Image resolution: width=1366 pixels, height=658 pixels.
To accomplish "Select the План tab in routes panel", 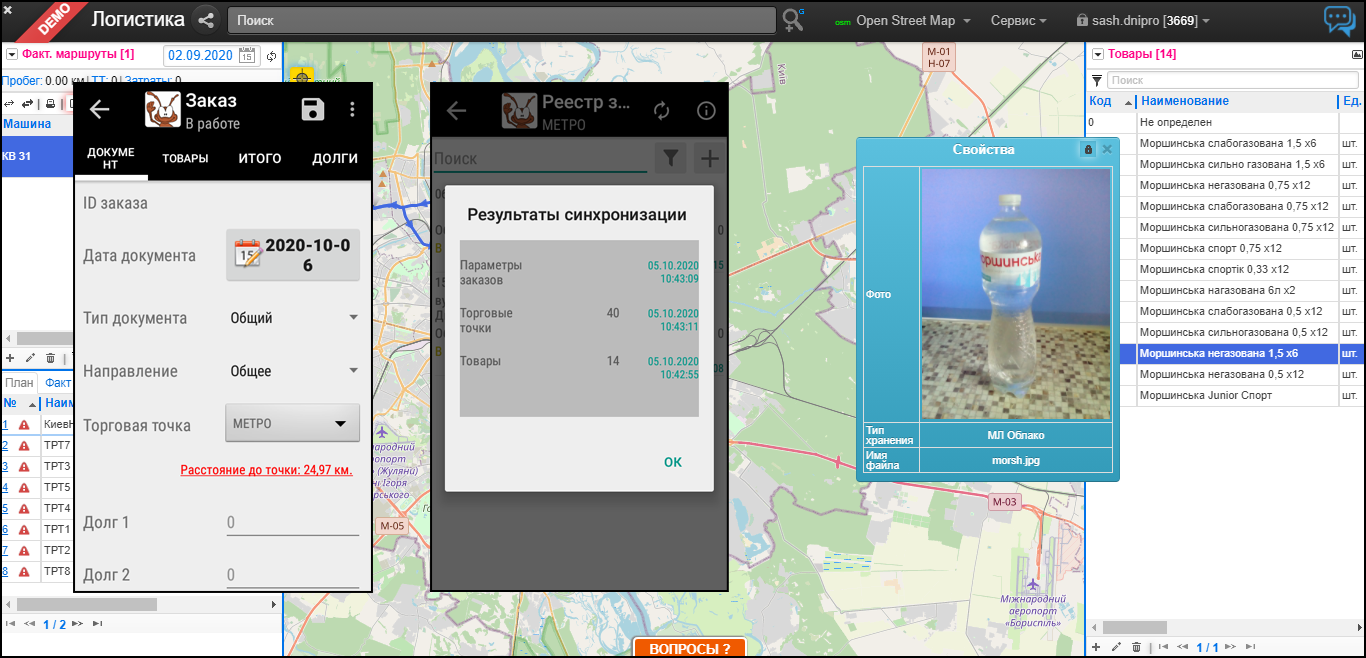I will pyautogui.click(x=19, y=383).
